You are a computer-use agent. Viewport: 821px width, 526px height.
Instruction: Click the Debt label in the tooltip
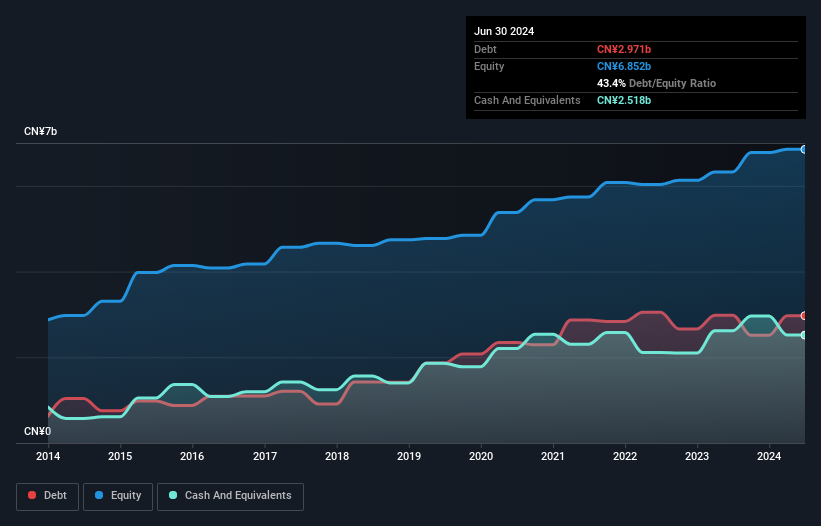(485, 49)
